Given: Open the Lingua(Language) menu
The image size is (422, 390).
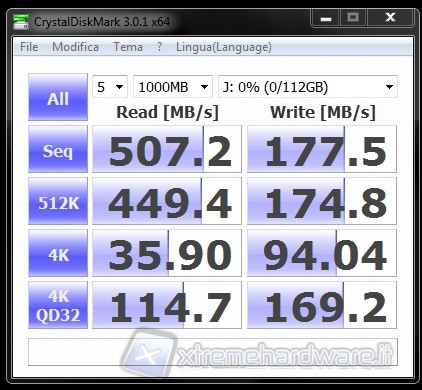Looking at the screenshot, I should point(224,47).
